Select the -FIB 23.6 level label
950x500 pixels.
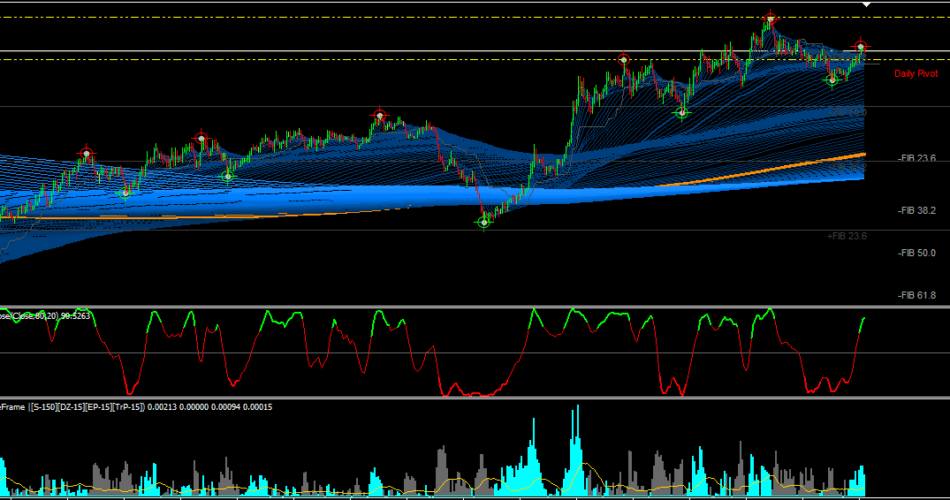(x=916, y=158)
